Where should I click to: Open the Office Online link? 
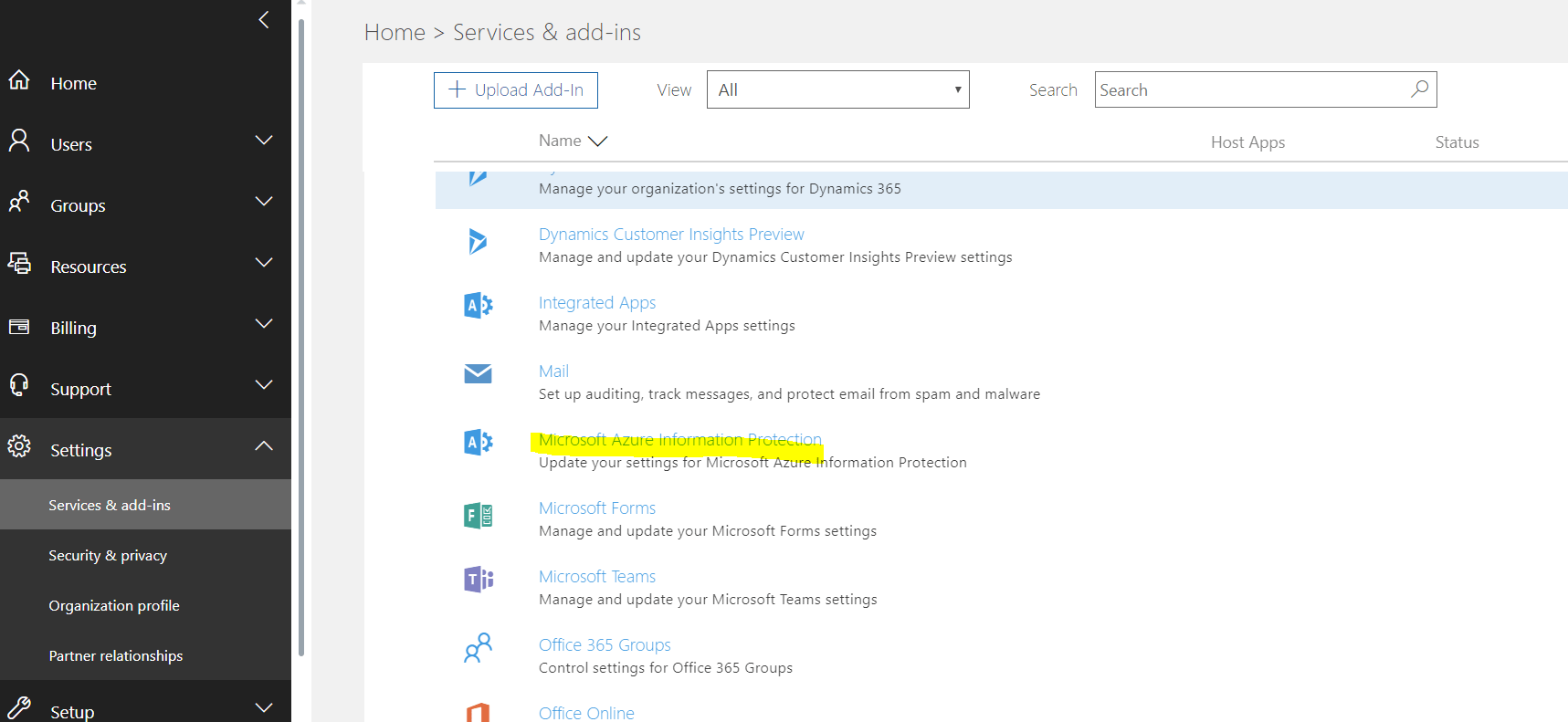pyautogui.click(x=586, y=713)
